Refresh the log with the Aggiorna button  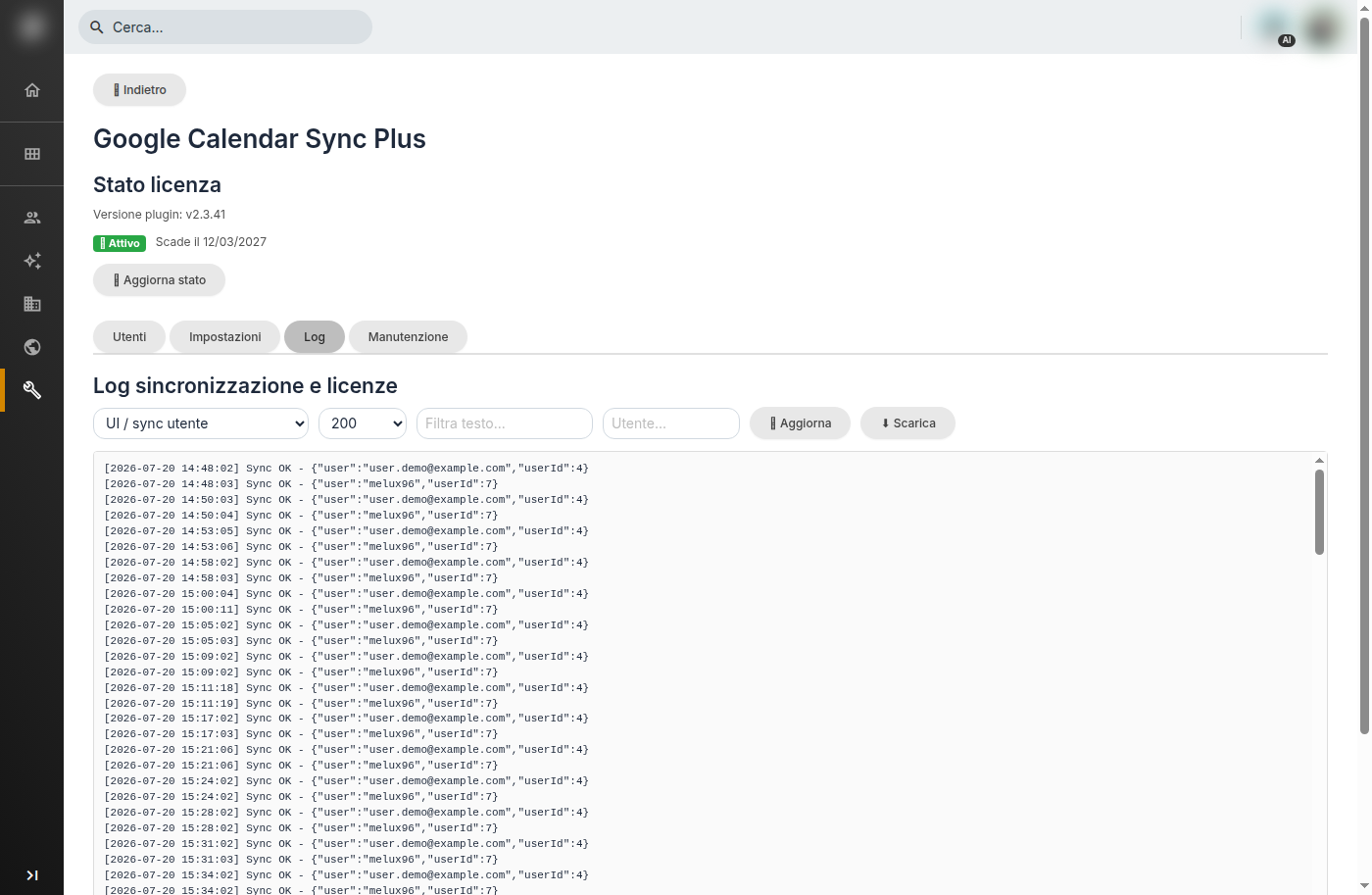point(800,423)
